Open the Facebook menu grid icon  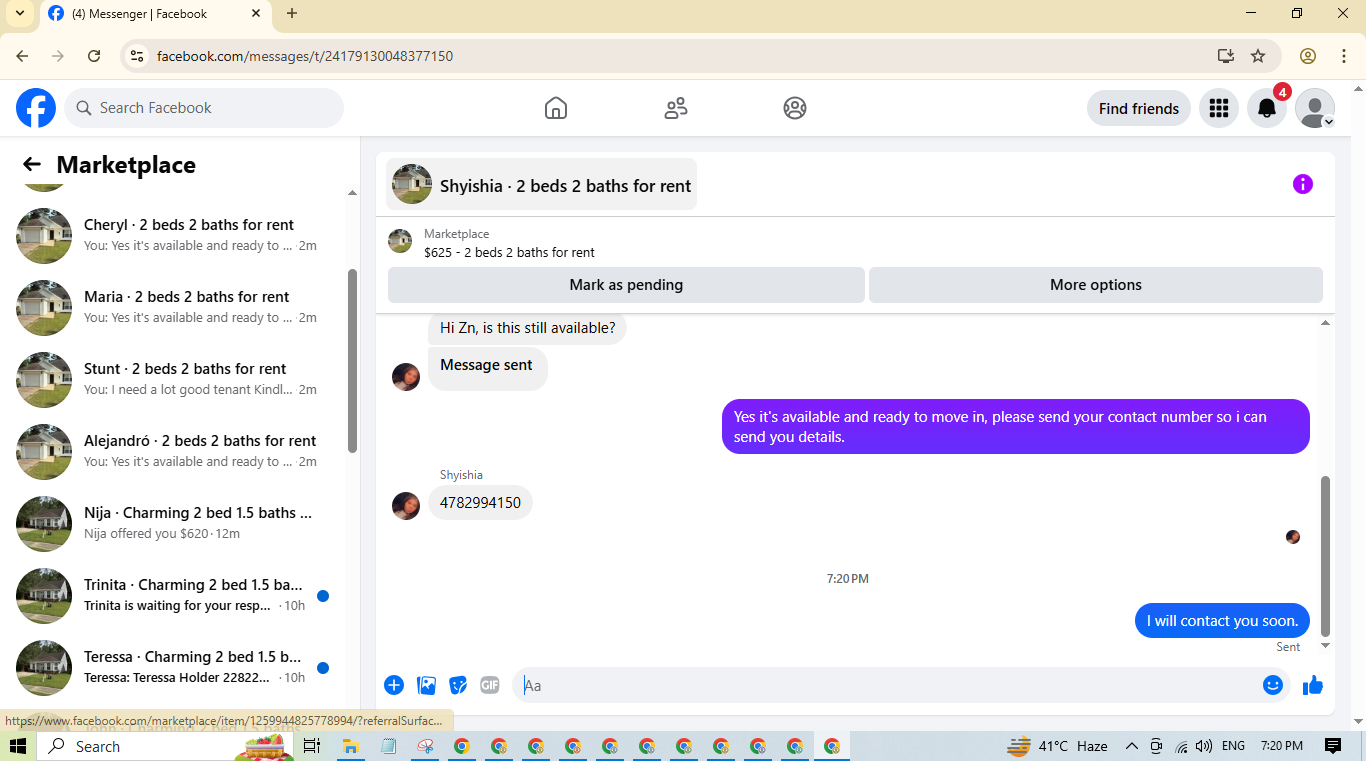1218,108
